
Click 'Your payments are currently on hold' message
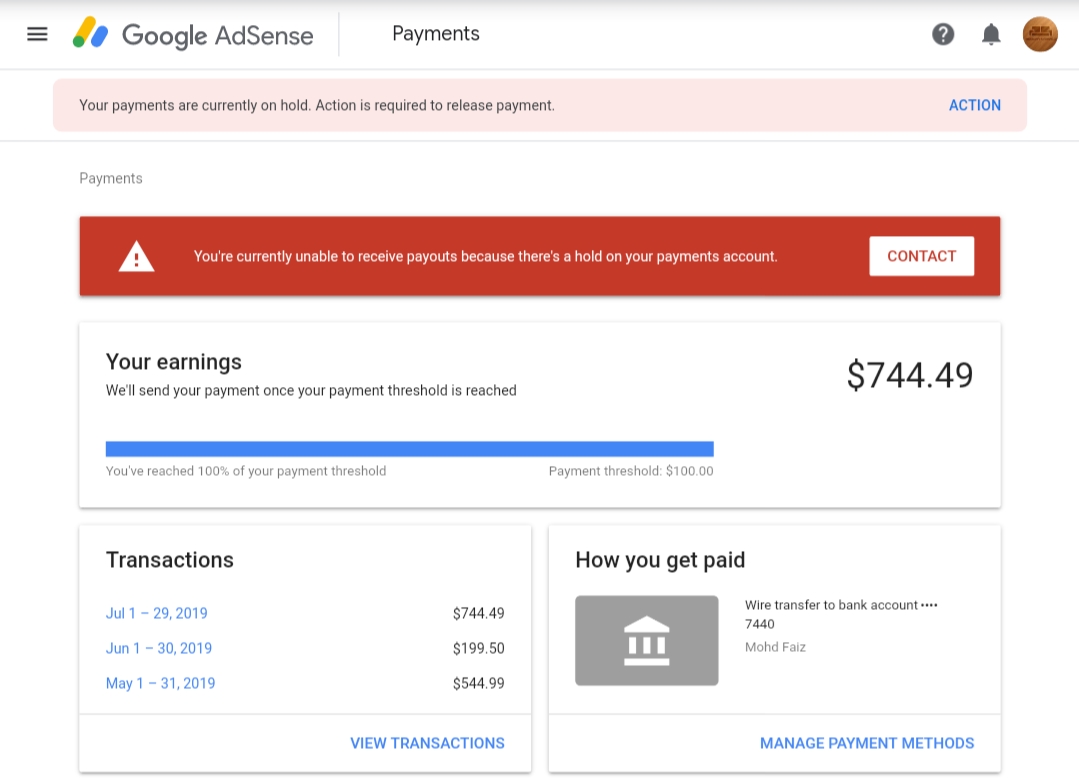click(317, 105)
